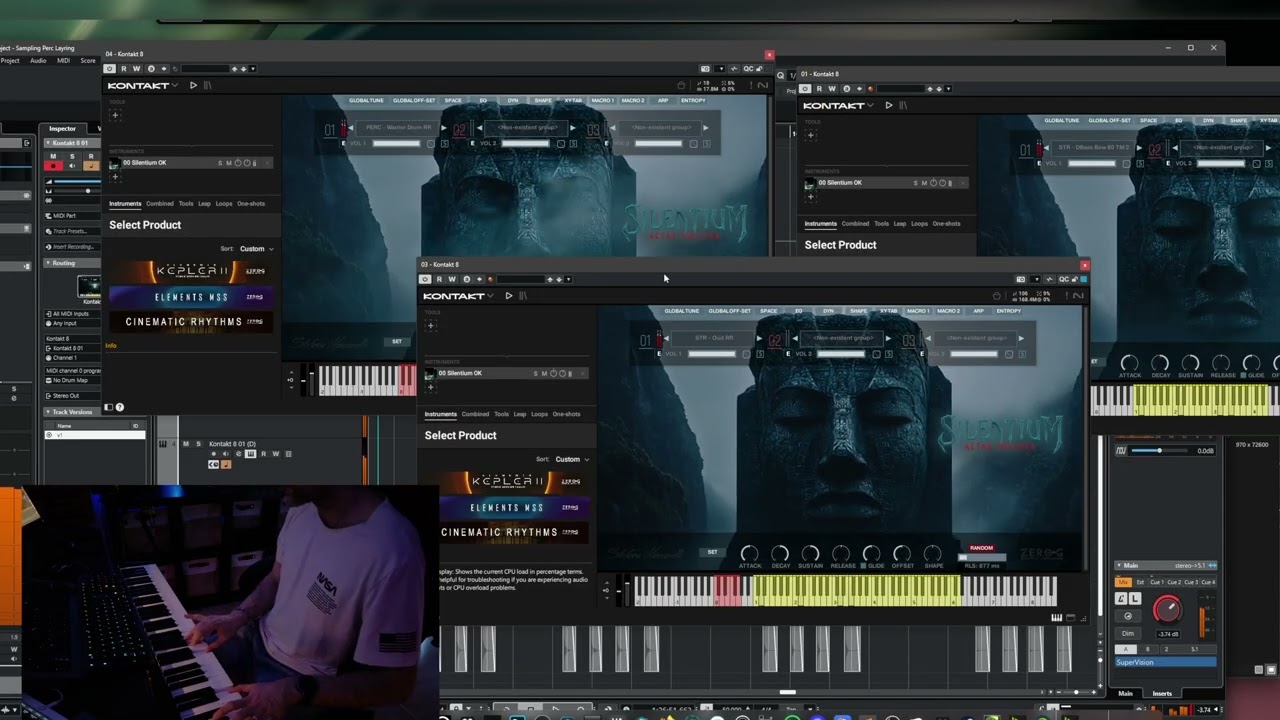
Task: Open the XY TAB page in 03 Kontakt Silentium
Action: pyautogui.click(x=888, y=311)
